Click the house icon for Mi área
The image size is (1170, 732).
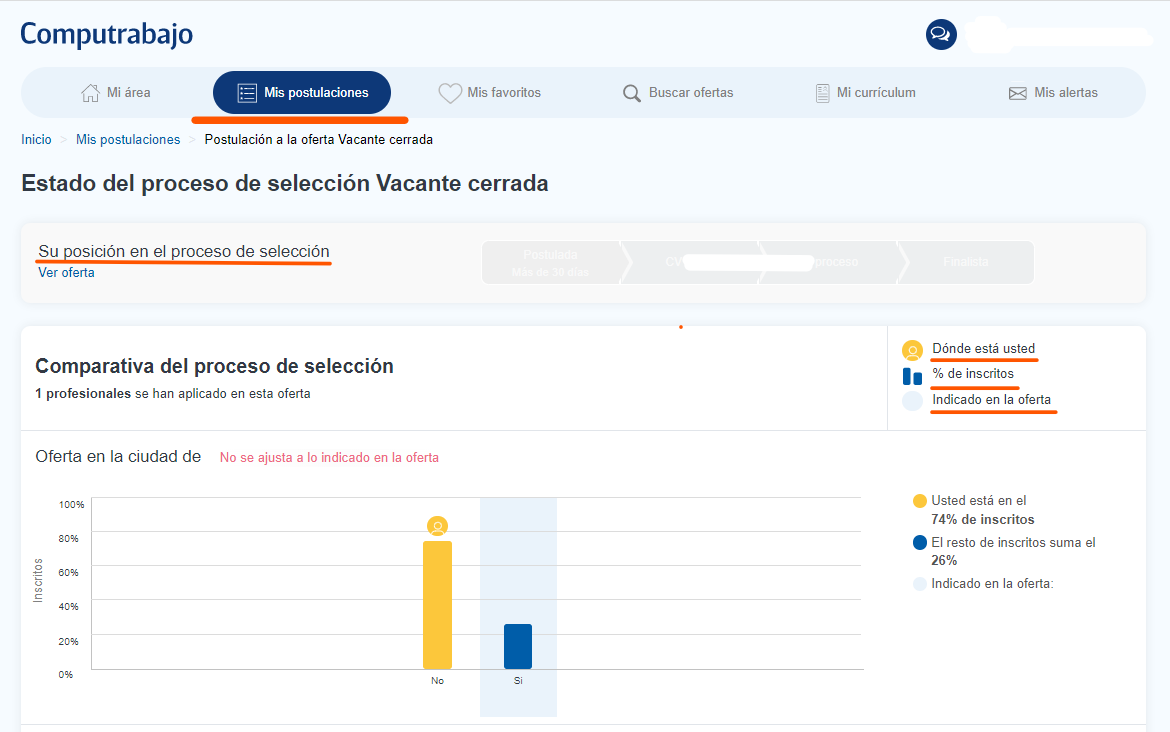point(90,93)
